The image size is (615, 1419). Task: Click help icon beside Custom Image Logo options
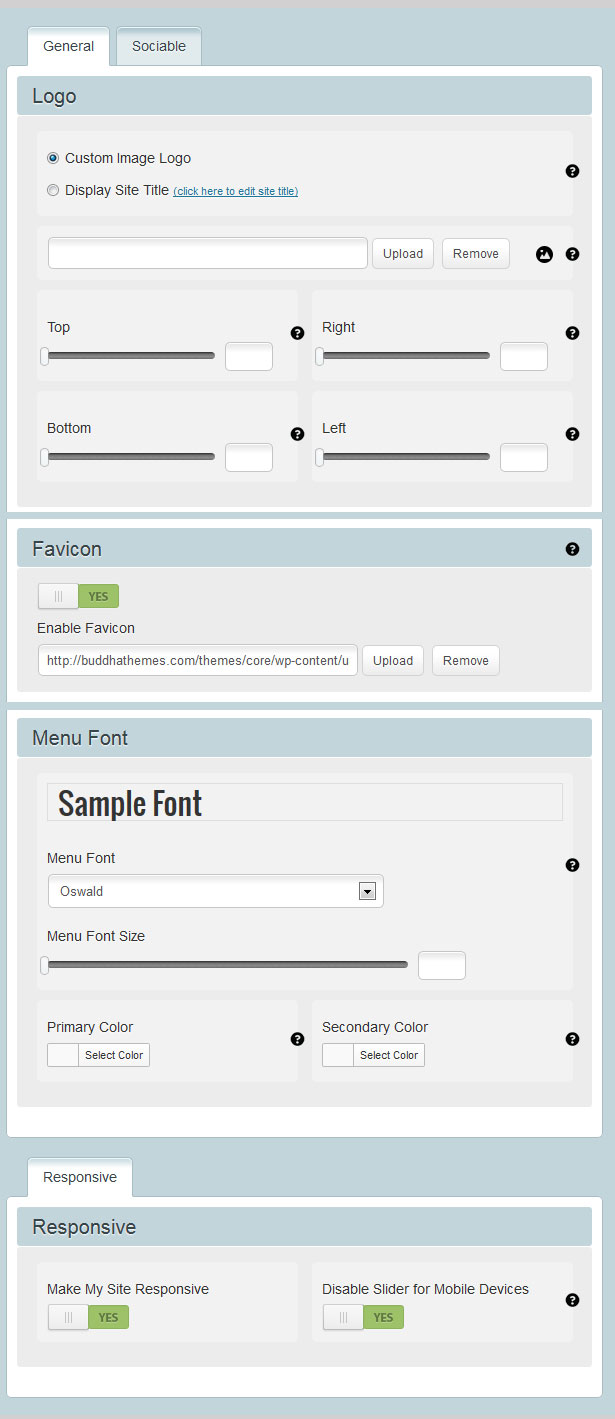572,171
